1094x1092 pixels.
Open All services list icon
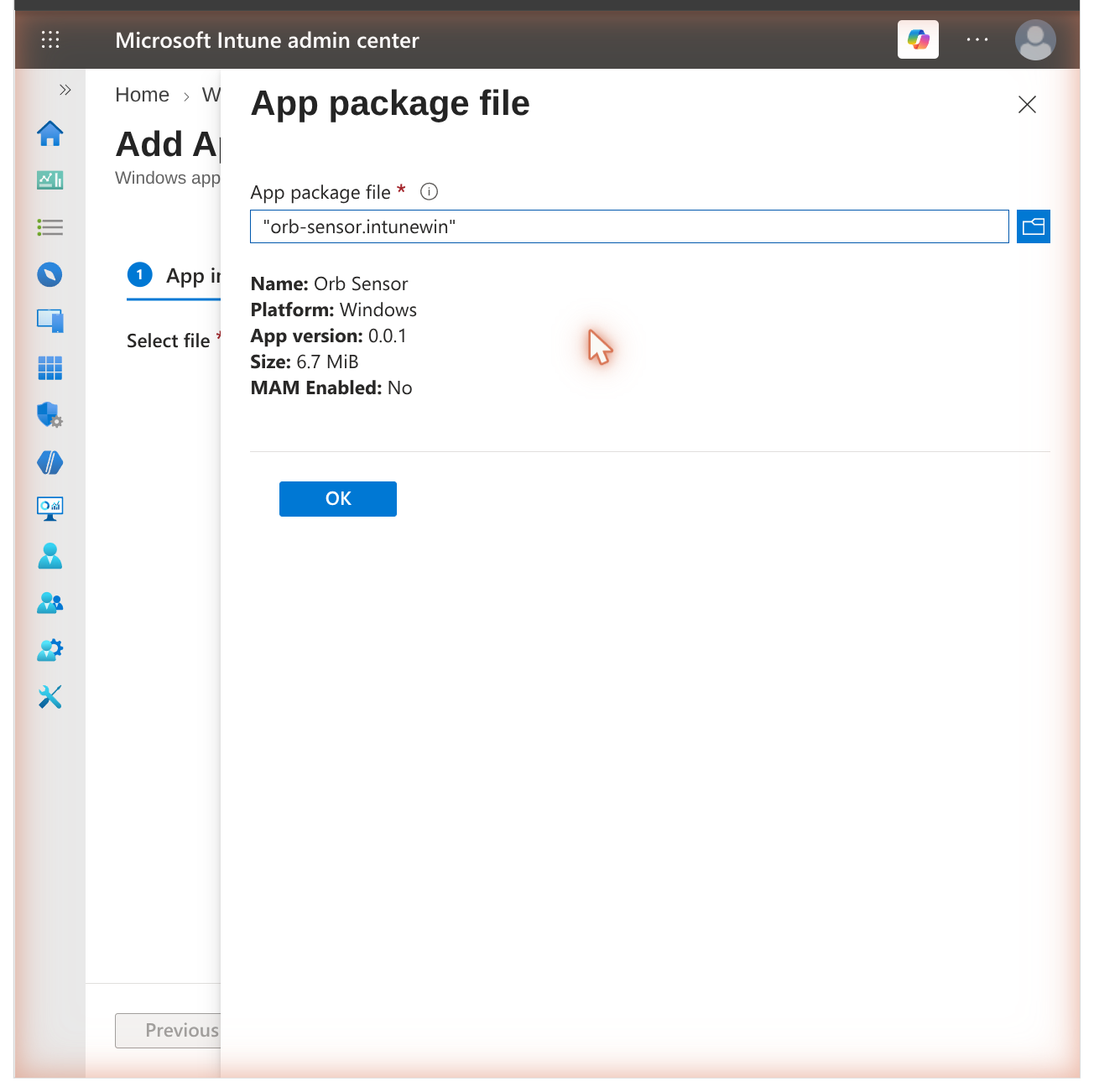tap(50, 227)
